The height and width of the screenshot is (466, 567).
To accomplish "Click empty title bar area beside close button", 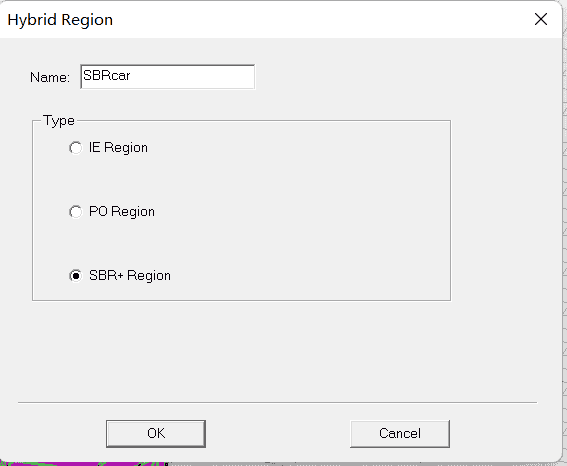I will 325,19.
